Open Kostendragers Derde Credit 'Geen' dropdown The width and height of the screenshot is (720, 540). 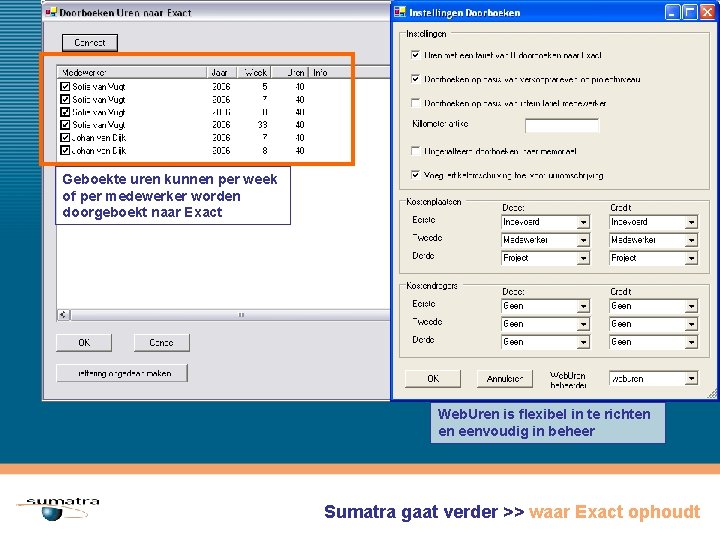pos(691,342)
